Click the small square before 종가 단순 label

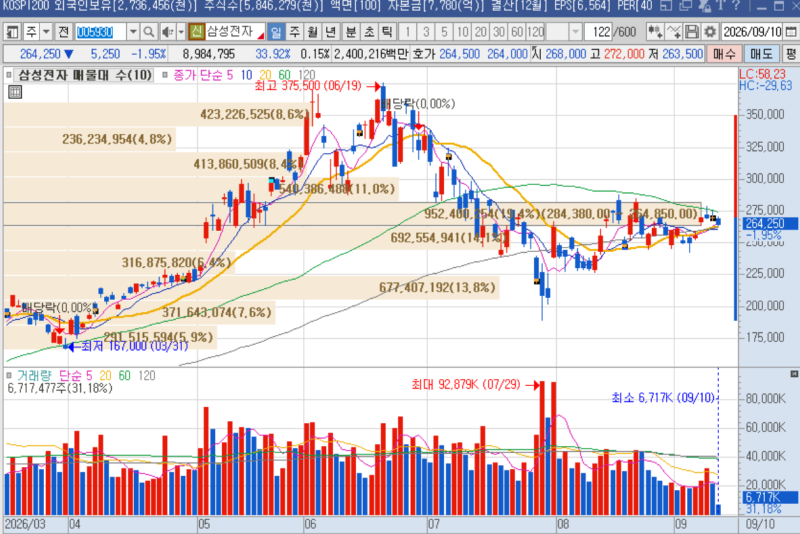coord(164,75)
